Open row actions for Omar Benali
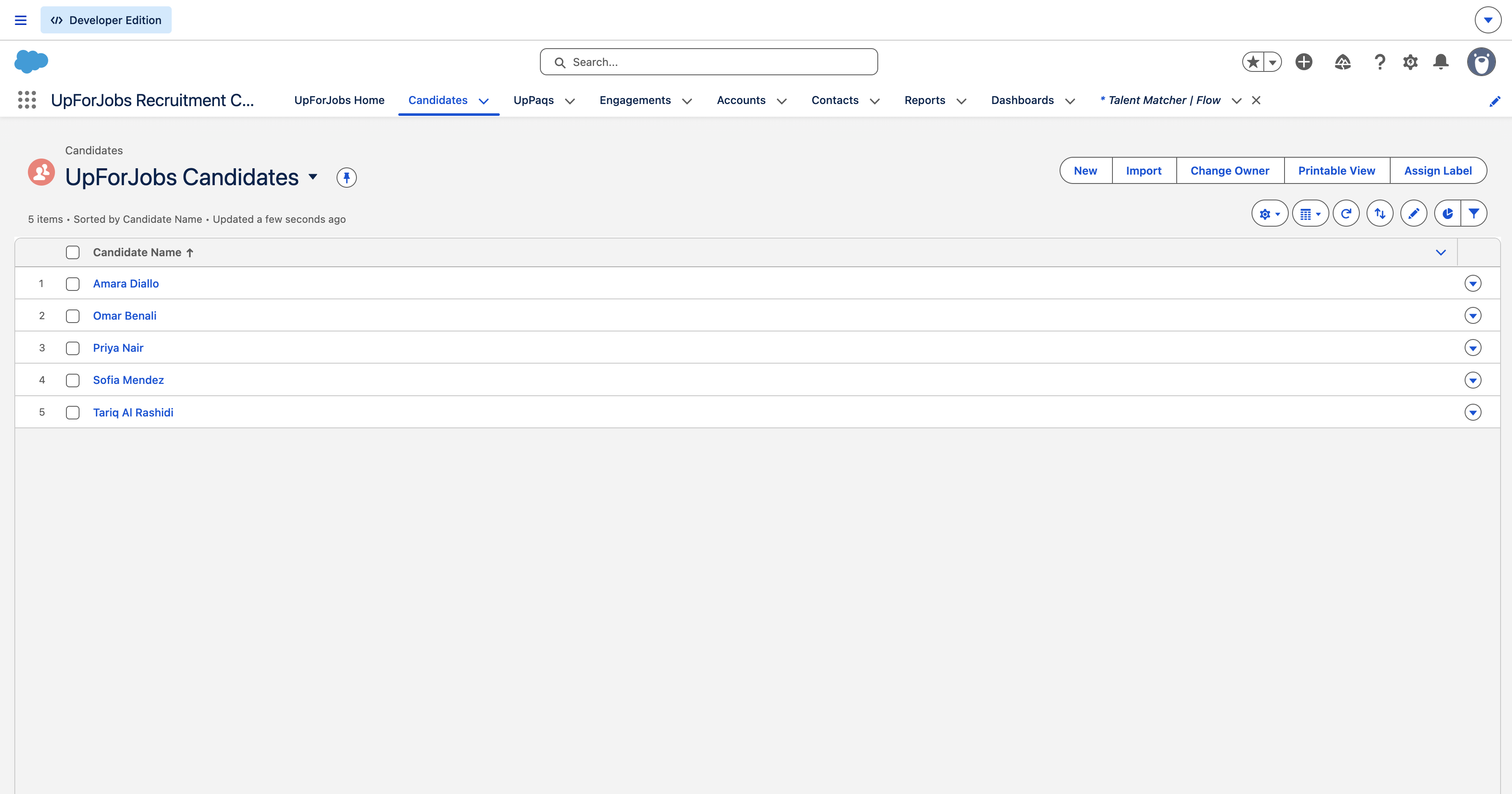 point(1473,316)
